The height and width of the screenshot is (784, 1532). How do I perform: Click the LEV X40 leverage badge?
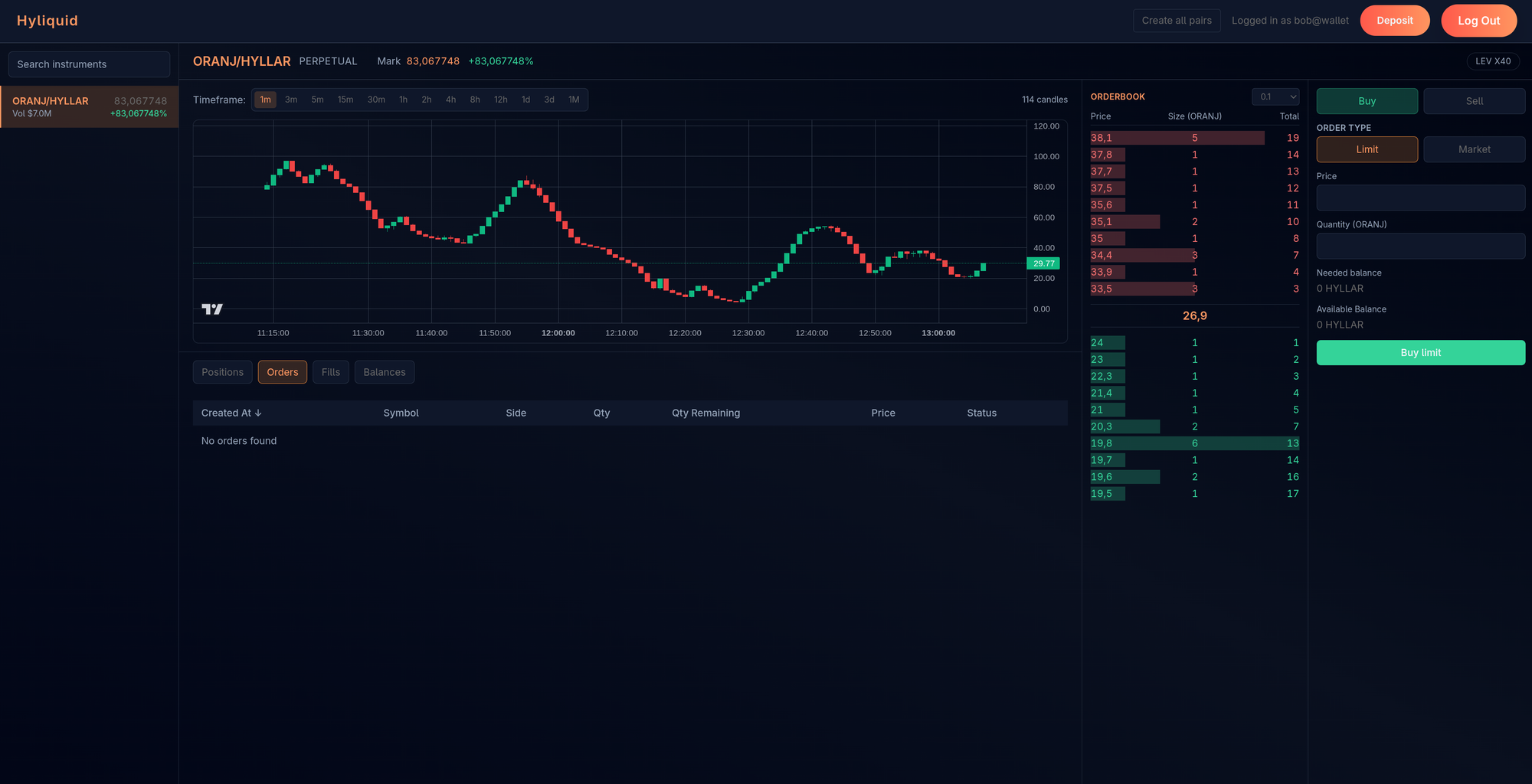coord(1493,60)
